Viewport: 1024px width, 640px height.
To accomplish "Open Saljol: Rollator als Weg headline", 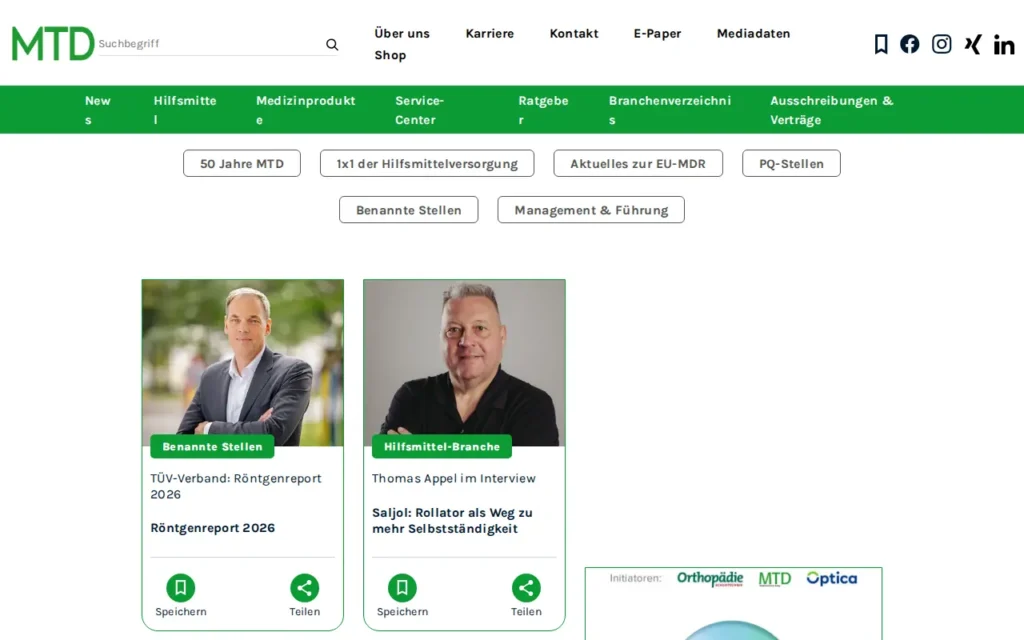I will click(453, 520).
